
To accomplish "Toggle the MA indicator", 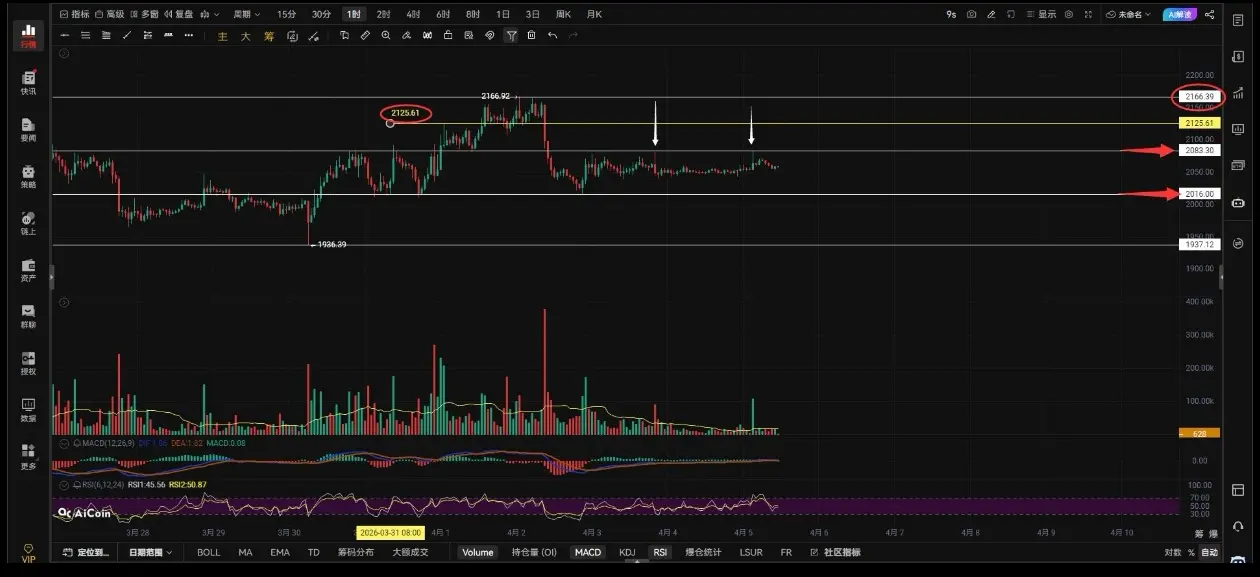I will [x=245, y=552].
